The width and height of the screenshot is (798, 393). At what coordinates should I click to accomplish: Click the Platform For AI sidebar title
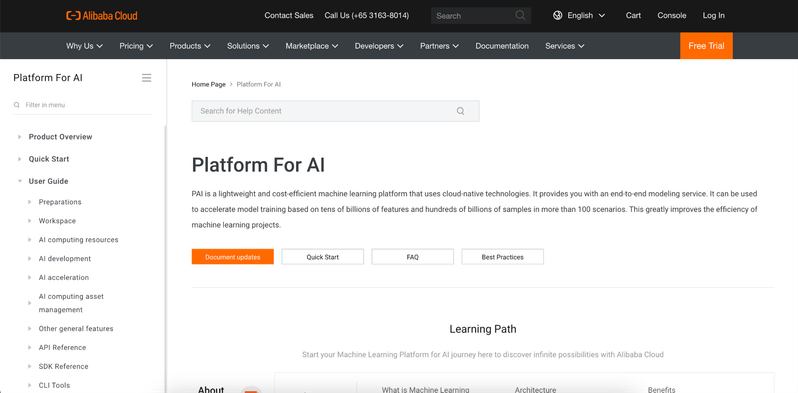[x=48, y=78]
